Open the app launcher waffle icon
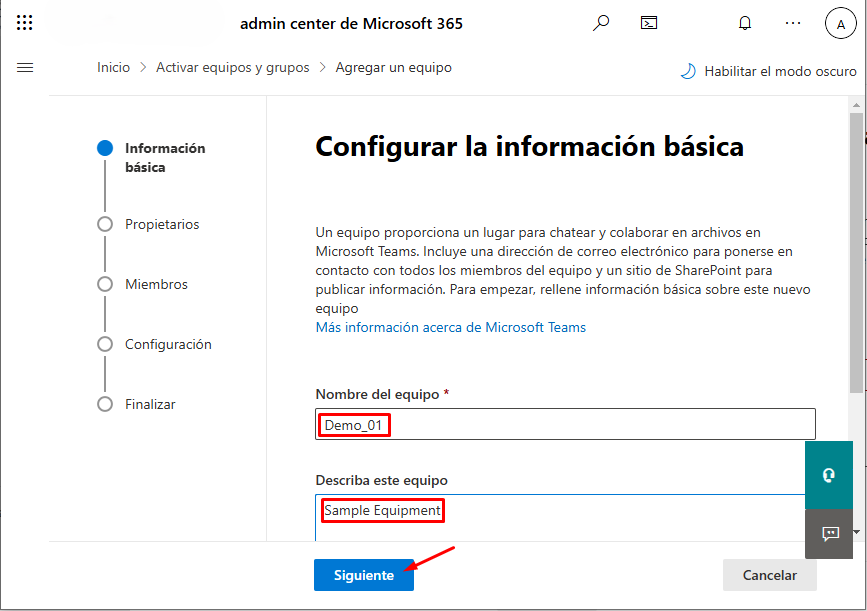This screenshot has width=867, height=611. click(x=25, y=23)
